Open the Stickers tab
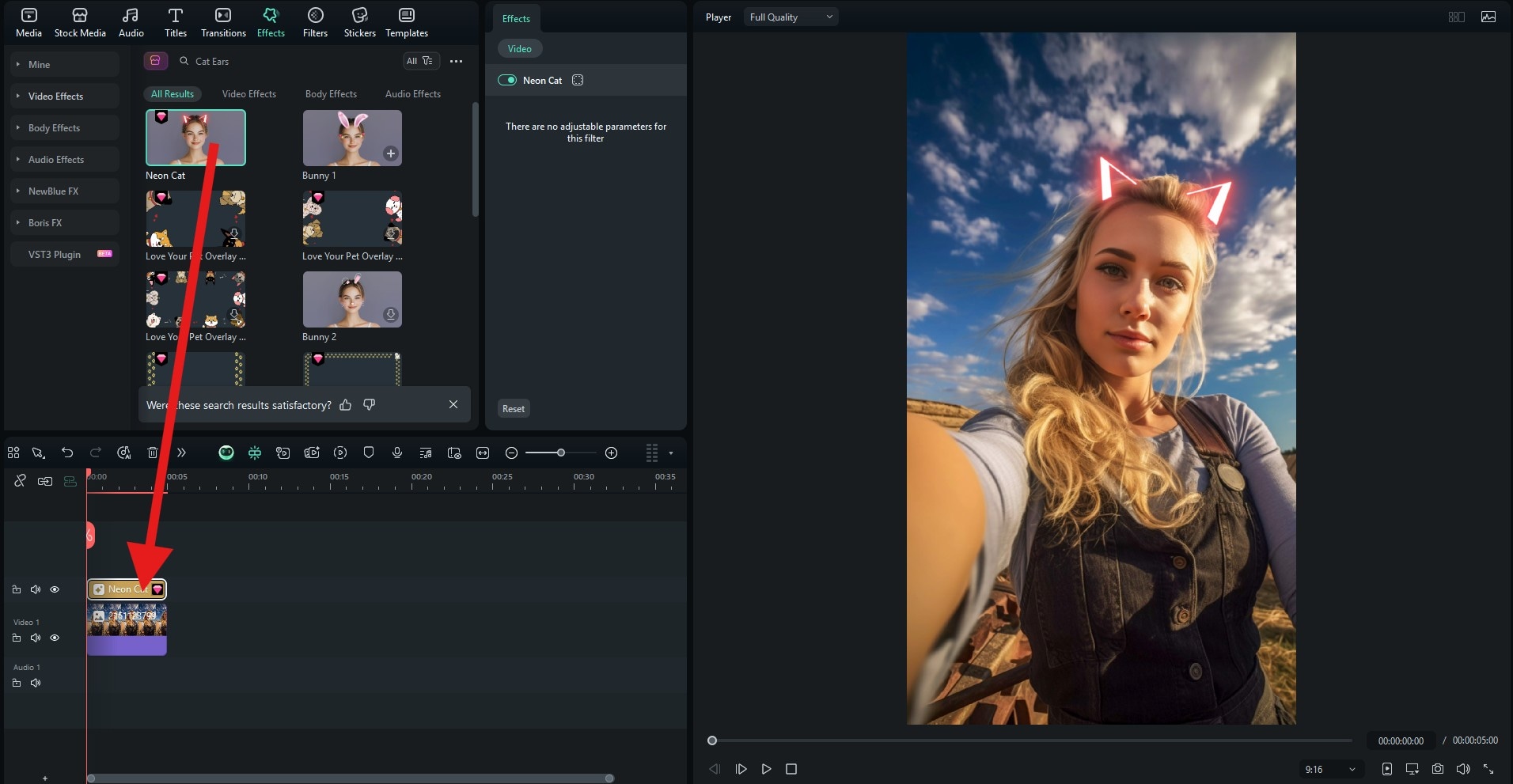1513x784 pixels. [x=359, y=22]
